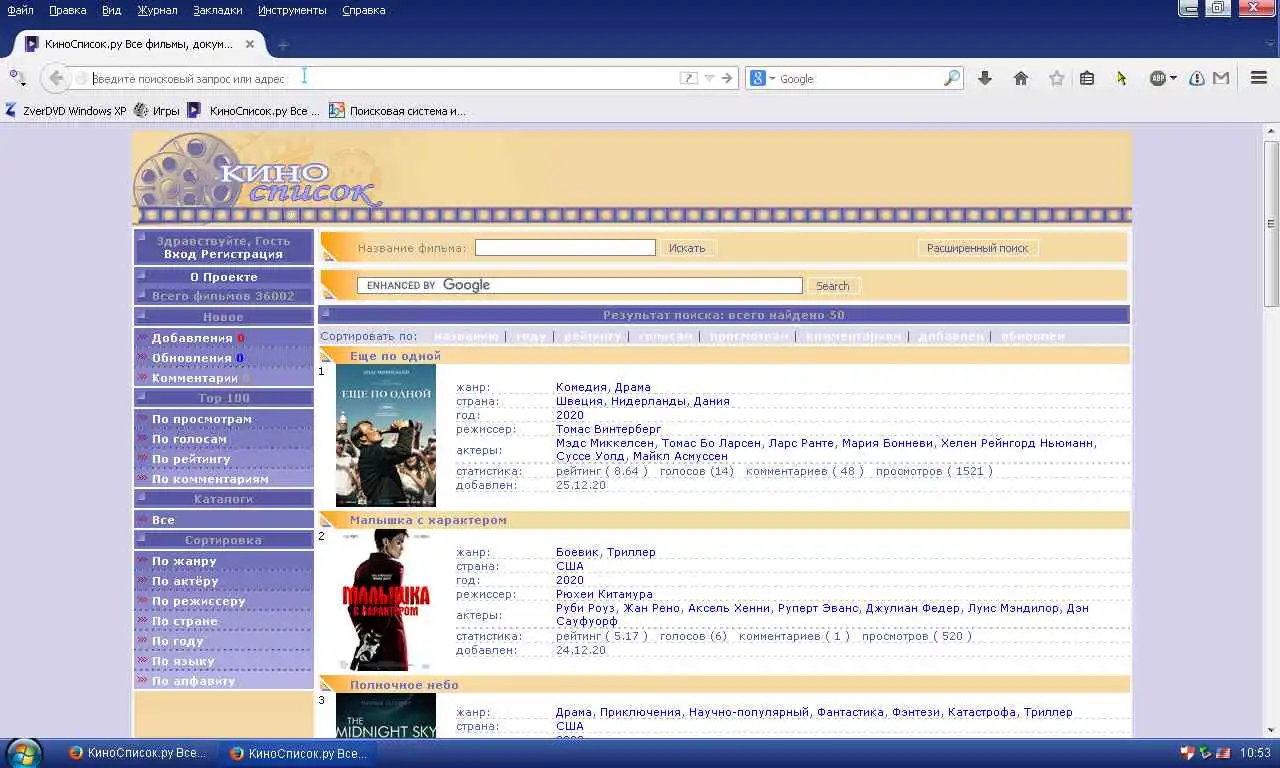Open Top 100 По рейтингу
The height and width of the screenshot is (768, 1280).
191,459
